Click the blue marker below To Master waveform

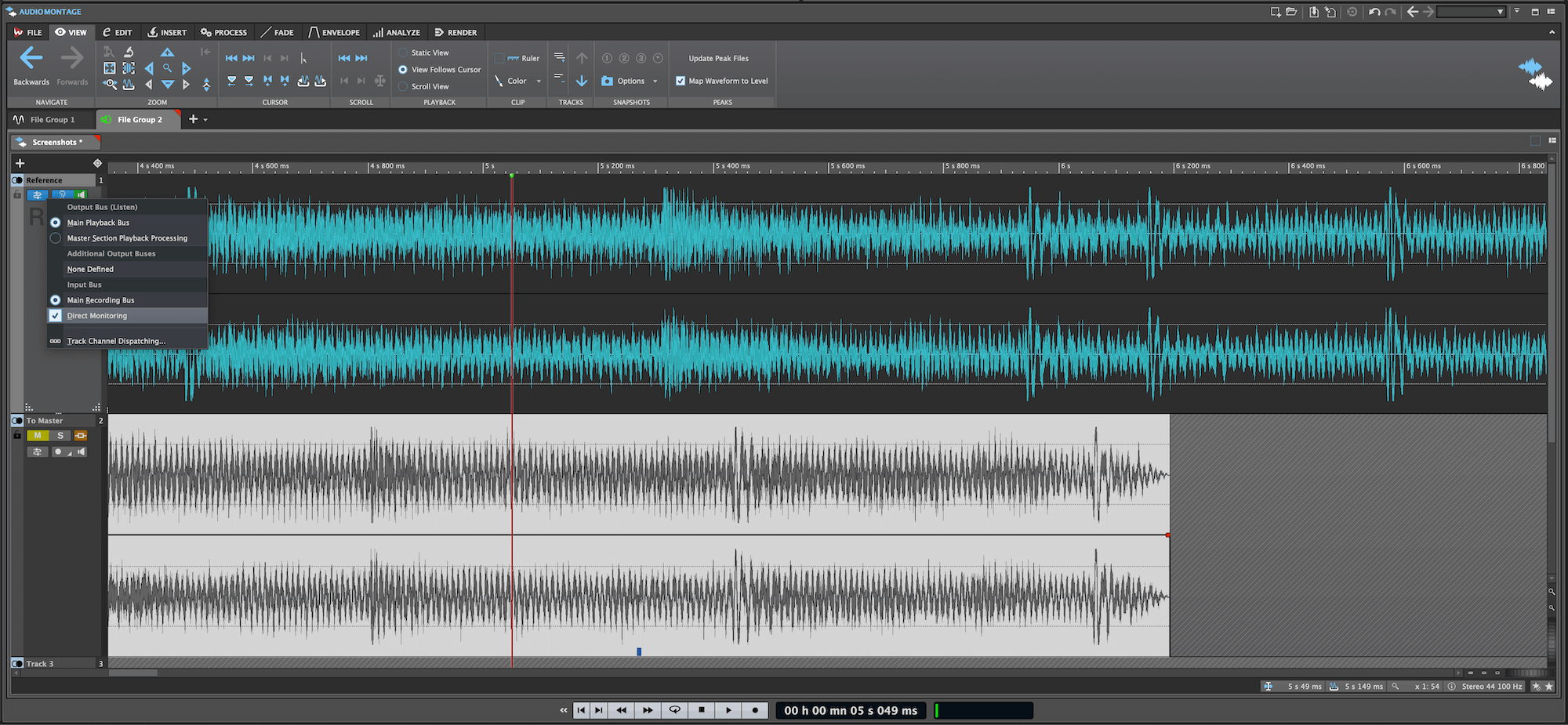[639, 651]
